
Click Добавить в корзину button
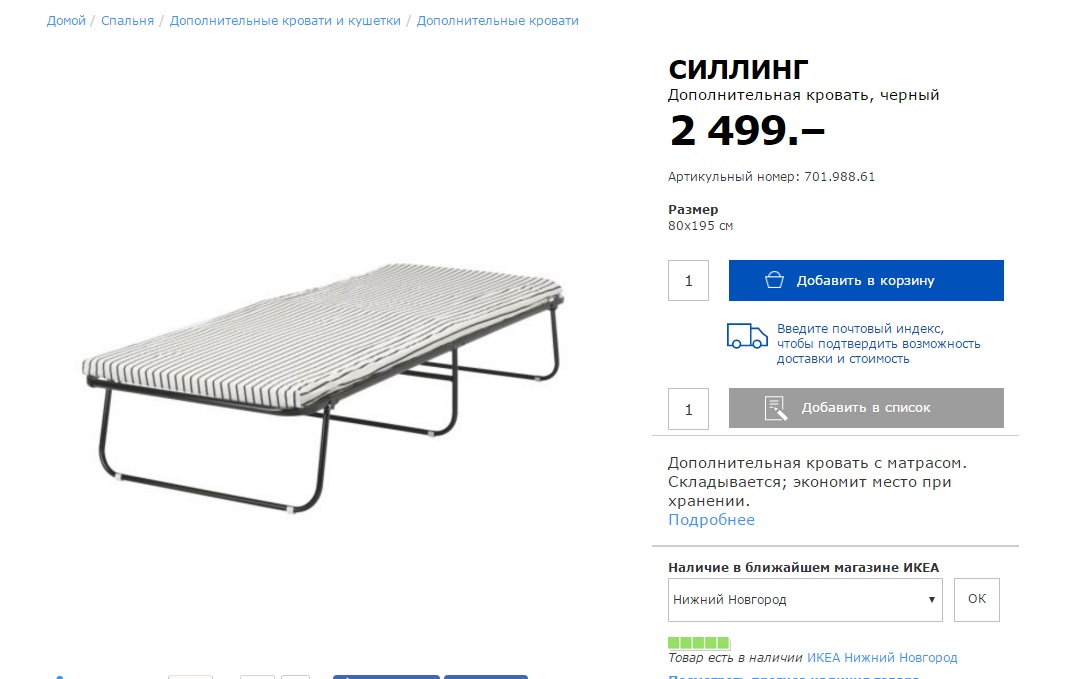[866, 280]
